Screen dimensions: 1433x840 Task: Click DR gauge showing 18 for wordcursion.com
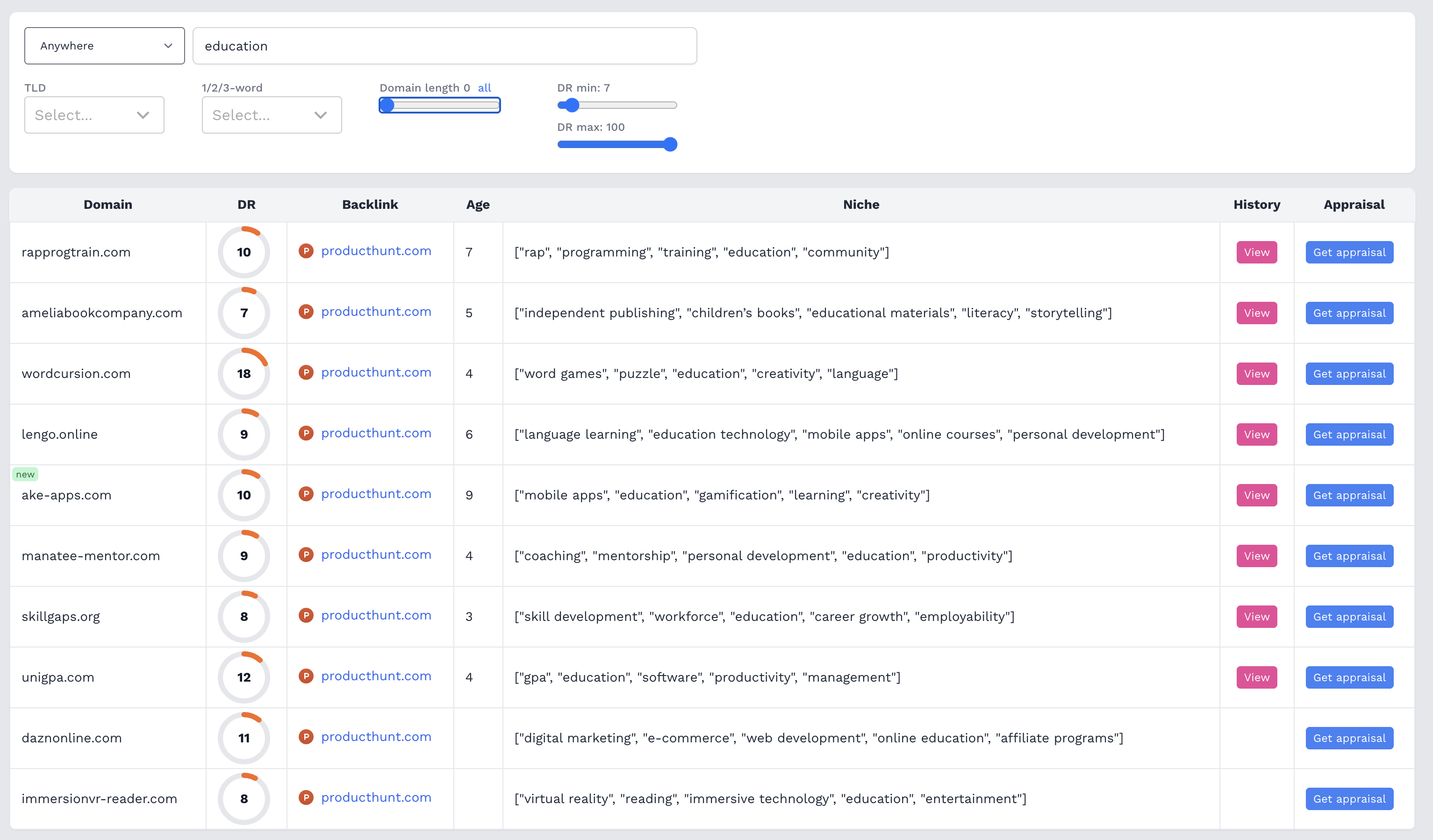click(x=244, y=373)
